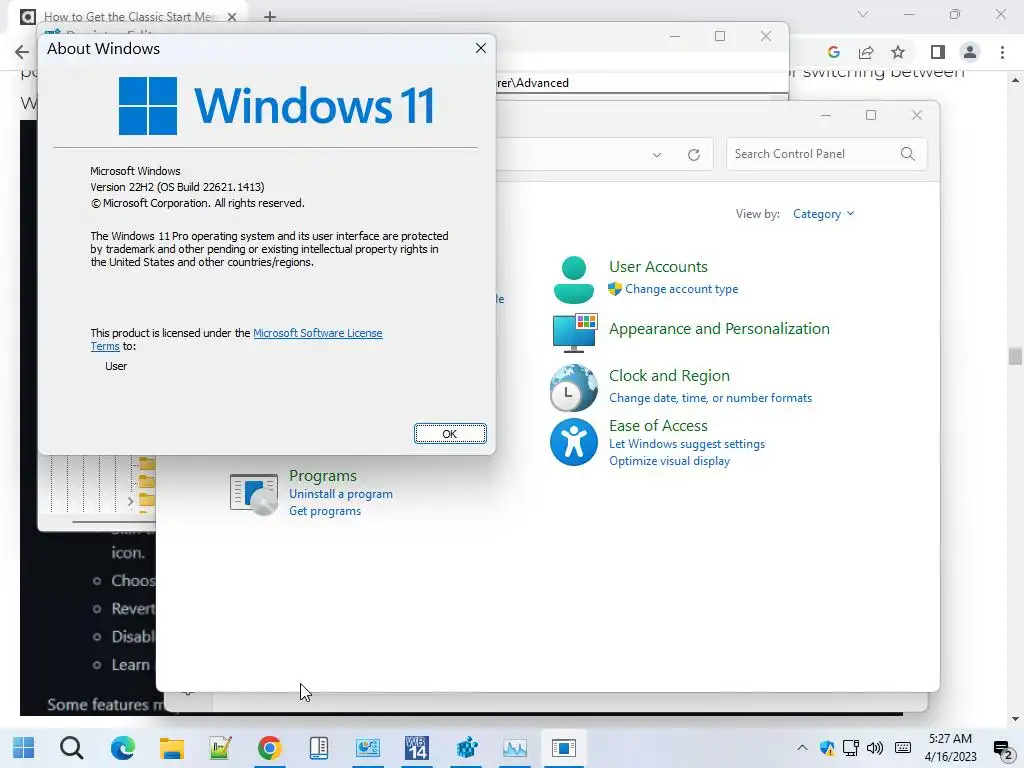Open Chrome tab search chevron

tap(863, 14)
